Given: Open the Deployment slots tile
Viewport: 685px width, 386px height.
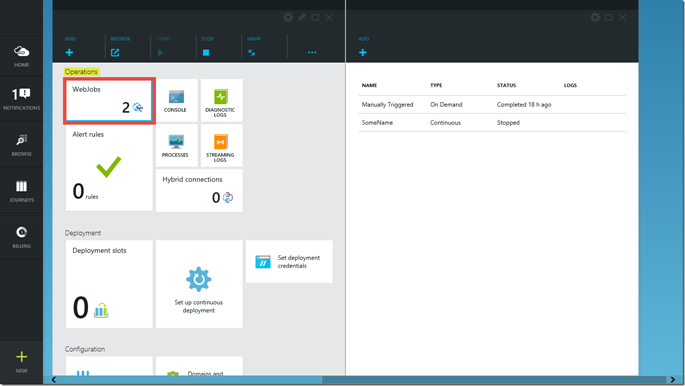Looking at the screenshot, I should (x=109, y=284).
